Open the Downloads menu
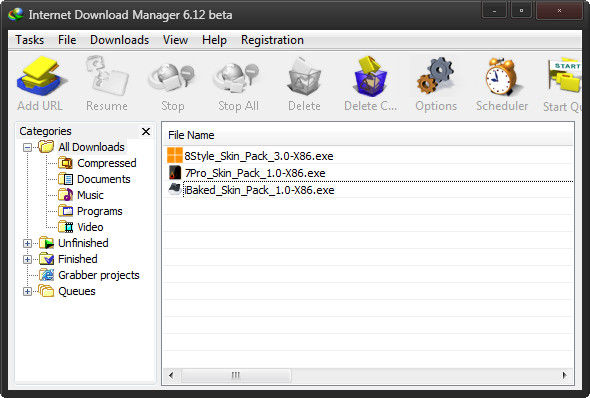590x398 pixels. click(x=120, y=40)
